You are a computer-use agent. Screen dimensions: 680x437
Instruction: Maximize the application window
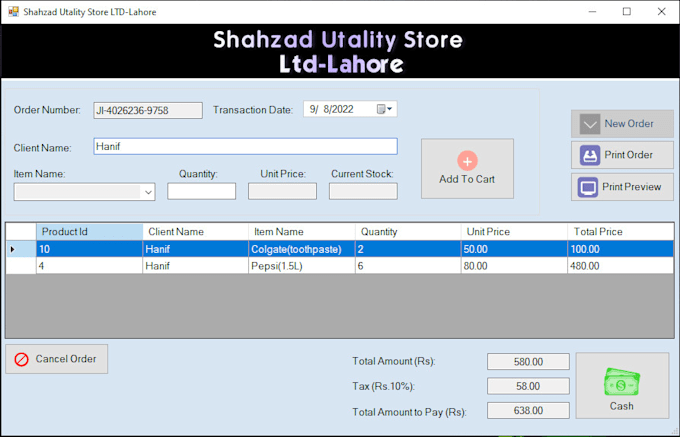coord(627,12)
